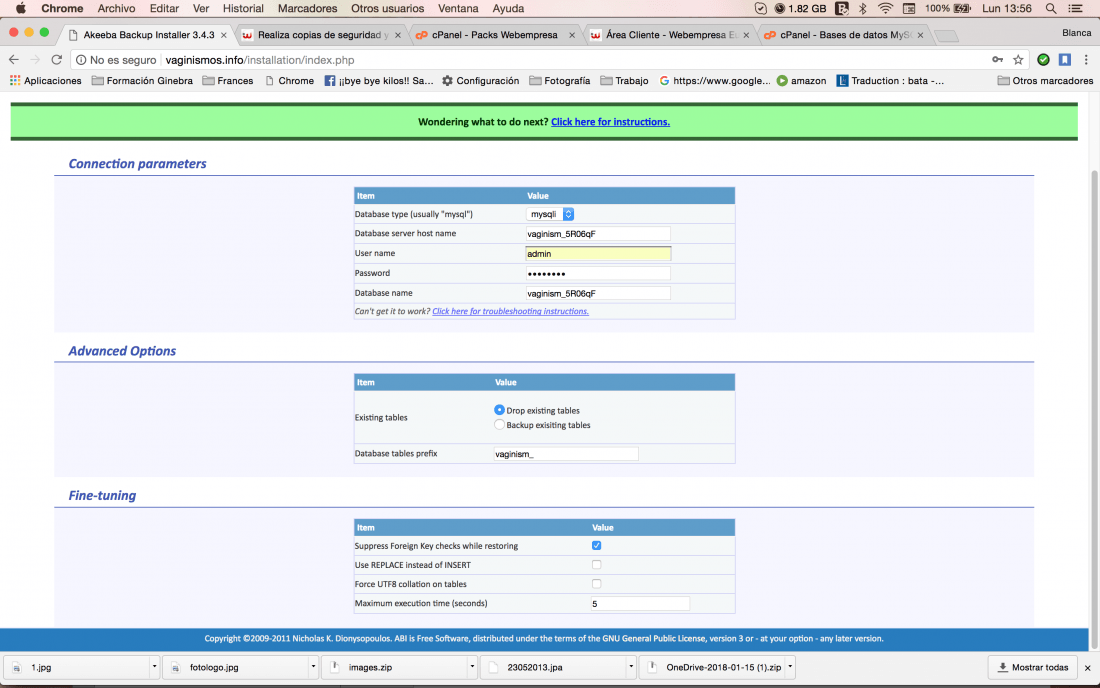The height and width of the screenshot is (688, 1100).
Task: Click the battery status icon
Action: coord(962,8)
